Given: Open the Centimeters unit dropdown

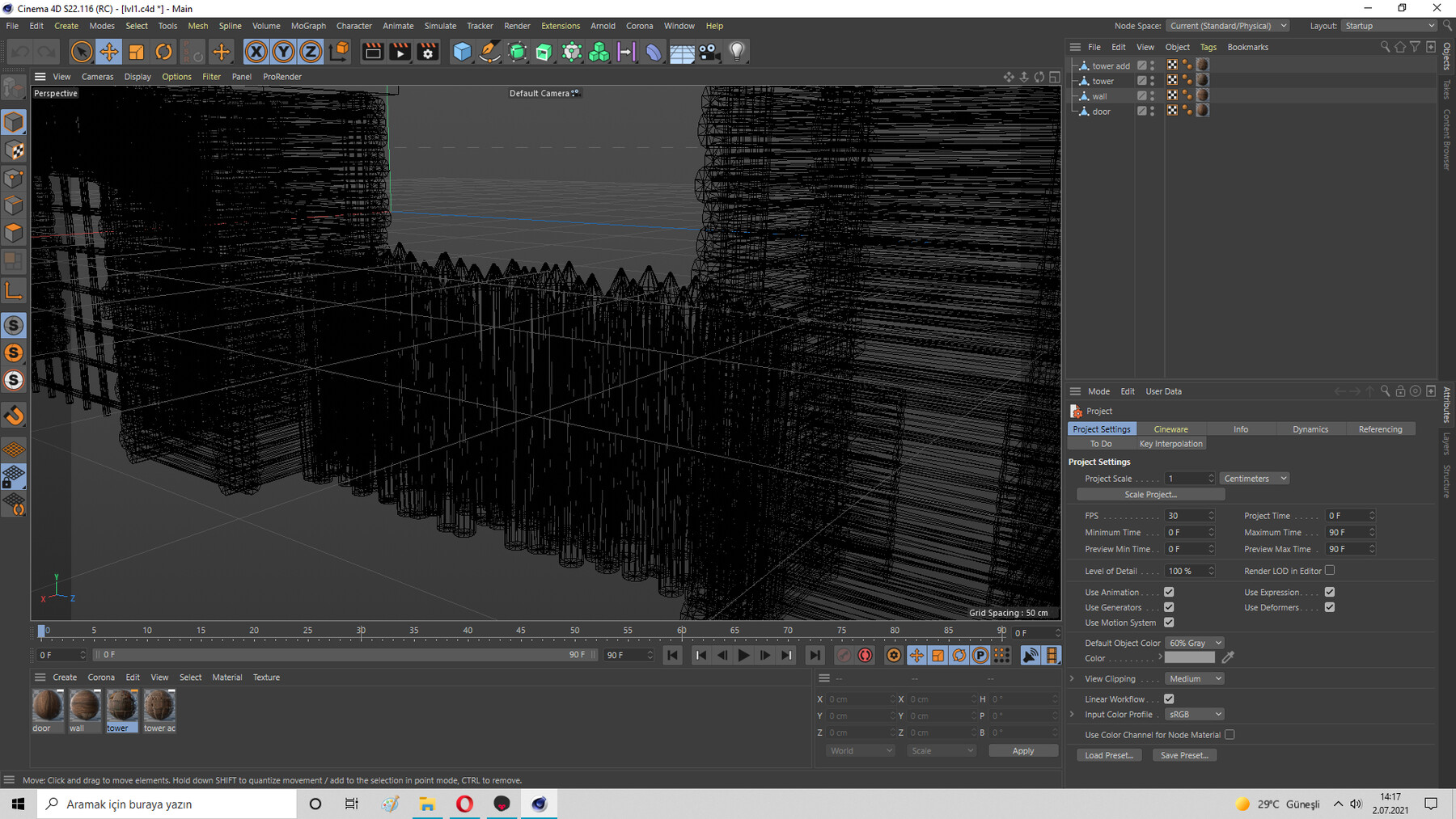Looking at the screenshot, I should [1254, 479].
